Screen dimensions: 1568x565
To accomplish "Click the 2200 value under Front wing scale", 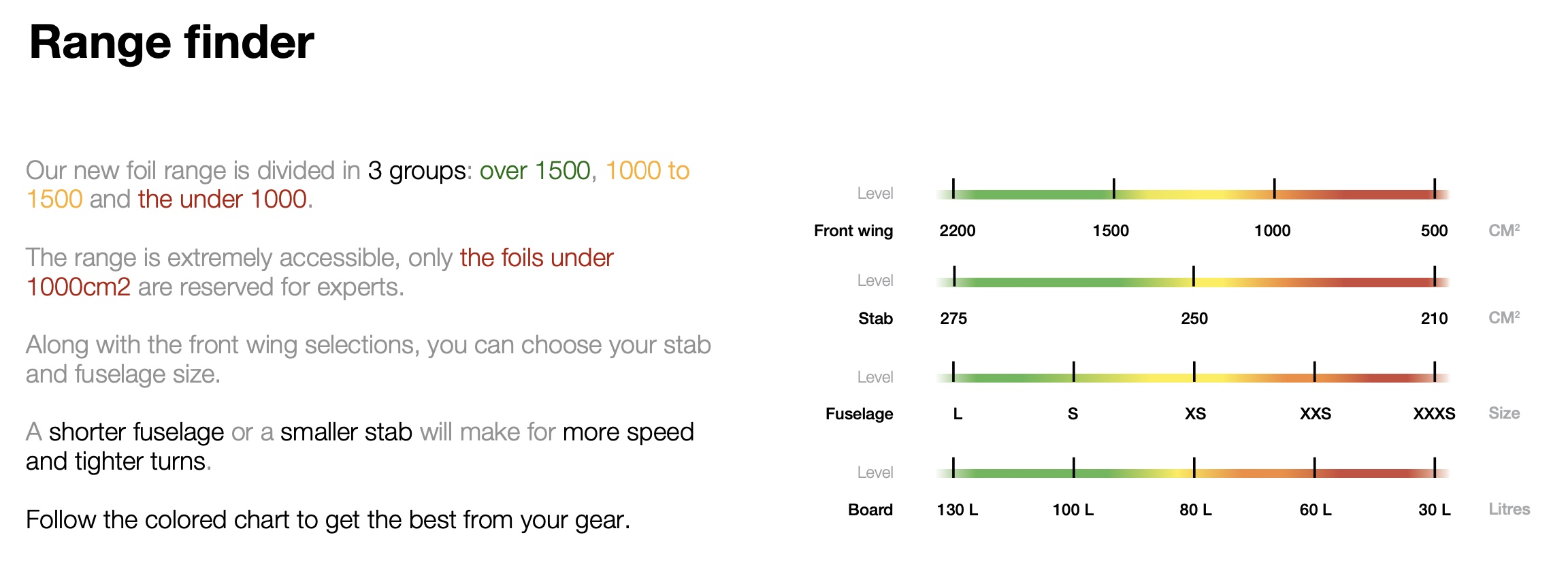I will pyautogui.click(x=957, y=231).
